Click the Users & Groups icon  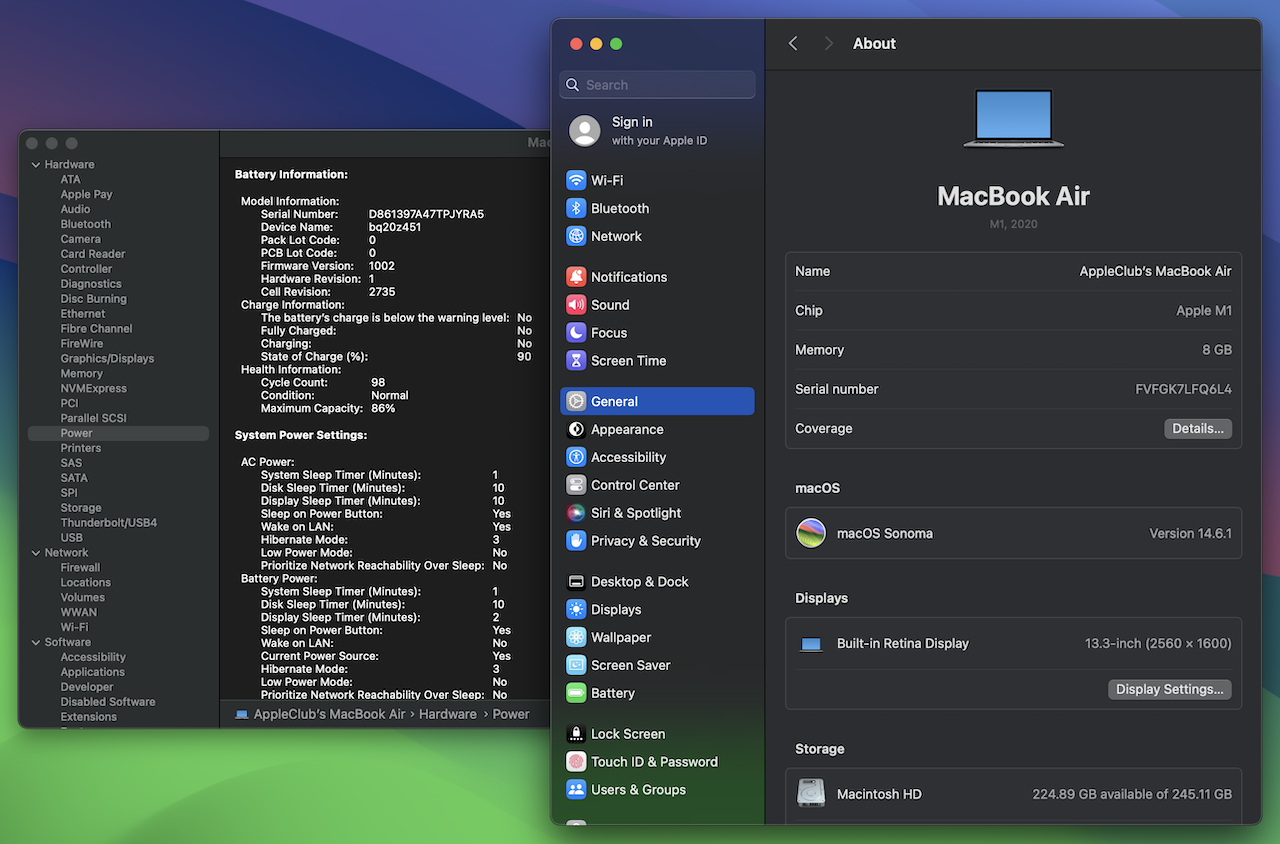(x=576, y=790)
